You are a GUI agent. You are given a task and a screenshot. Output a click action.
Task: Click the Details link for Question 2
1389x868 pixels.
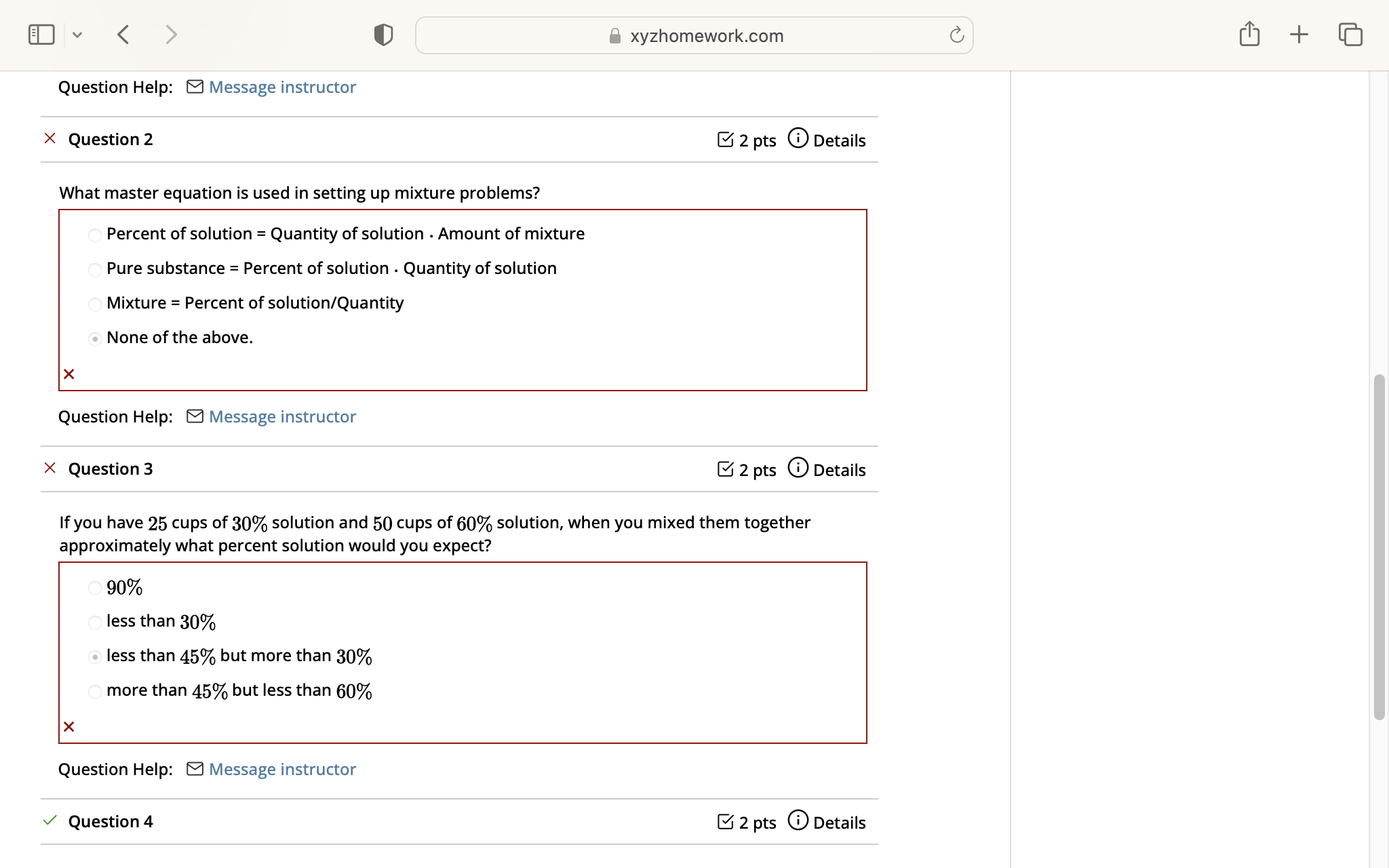(840, 140)
